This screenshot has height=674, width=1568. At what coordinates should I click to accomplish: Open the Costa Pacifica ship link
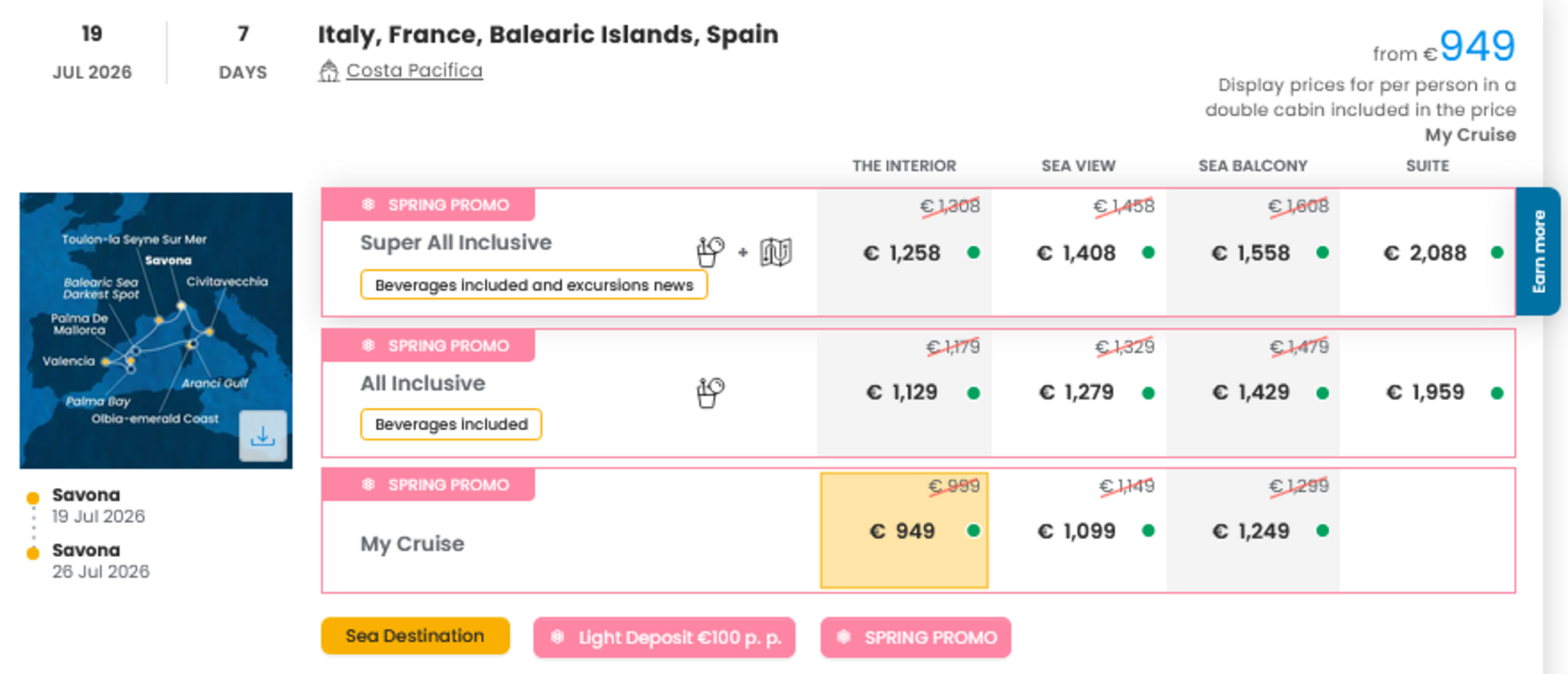414,71
